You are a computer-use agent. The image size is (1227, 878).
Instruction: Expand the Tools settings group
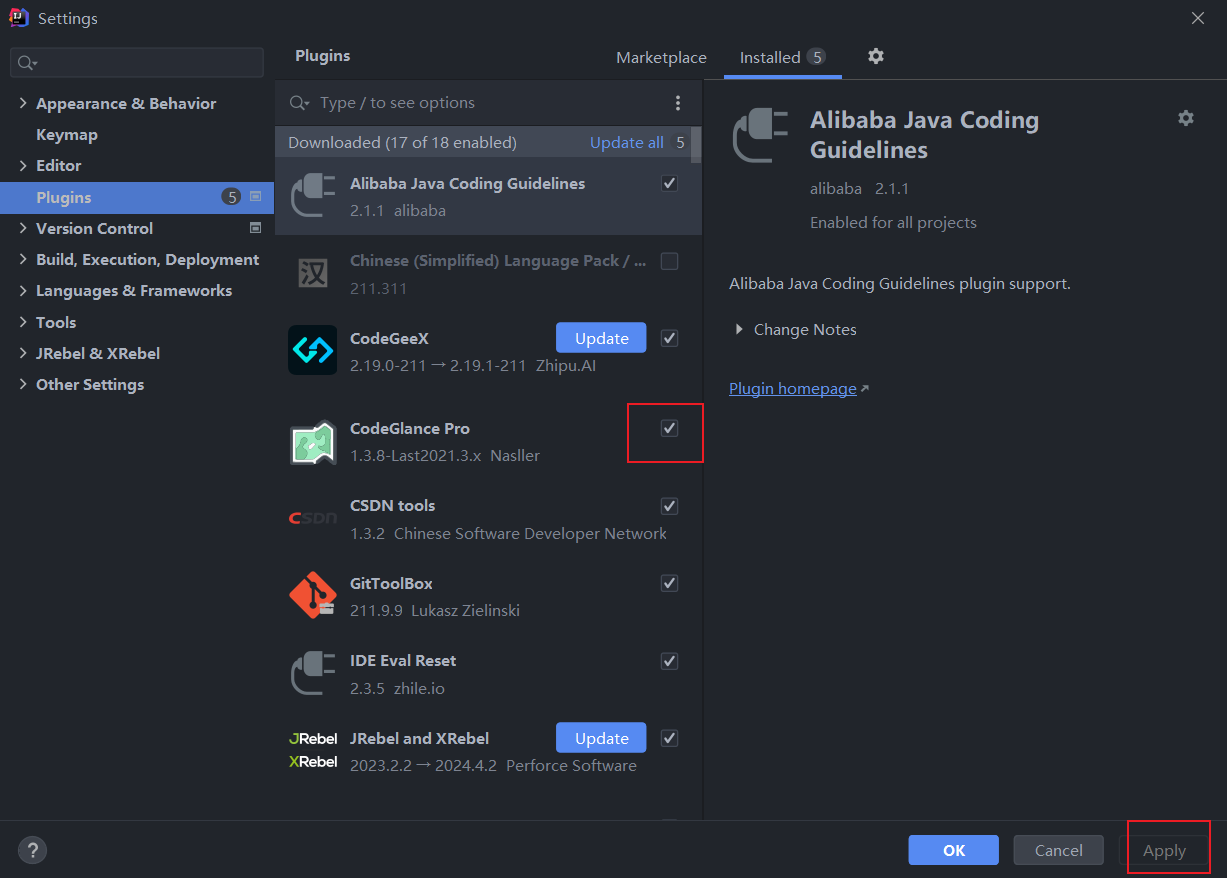coord(23,322)
